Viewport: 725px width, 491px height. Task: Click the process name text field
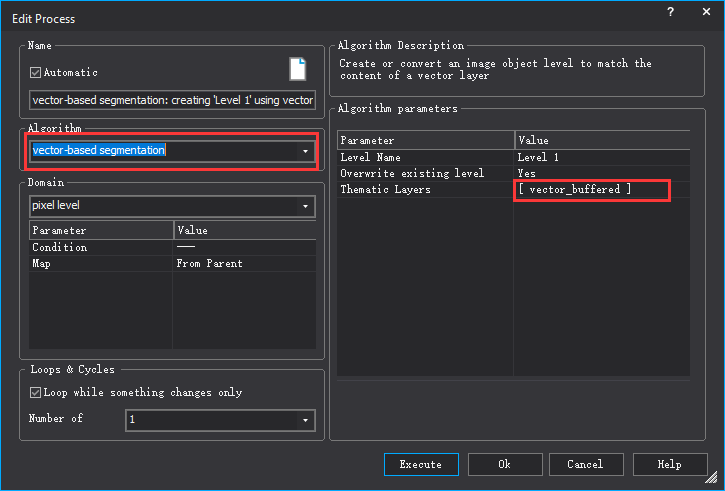[x=172, y=100]
